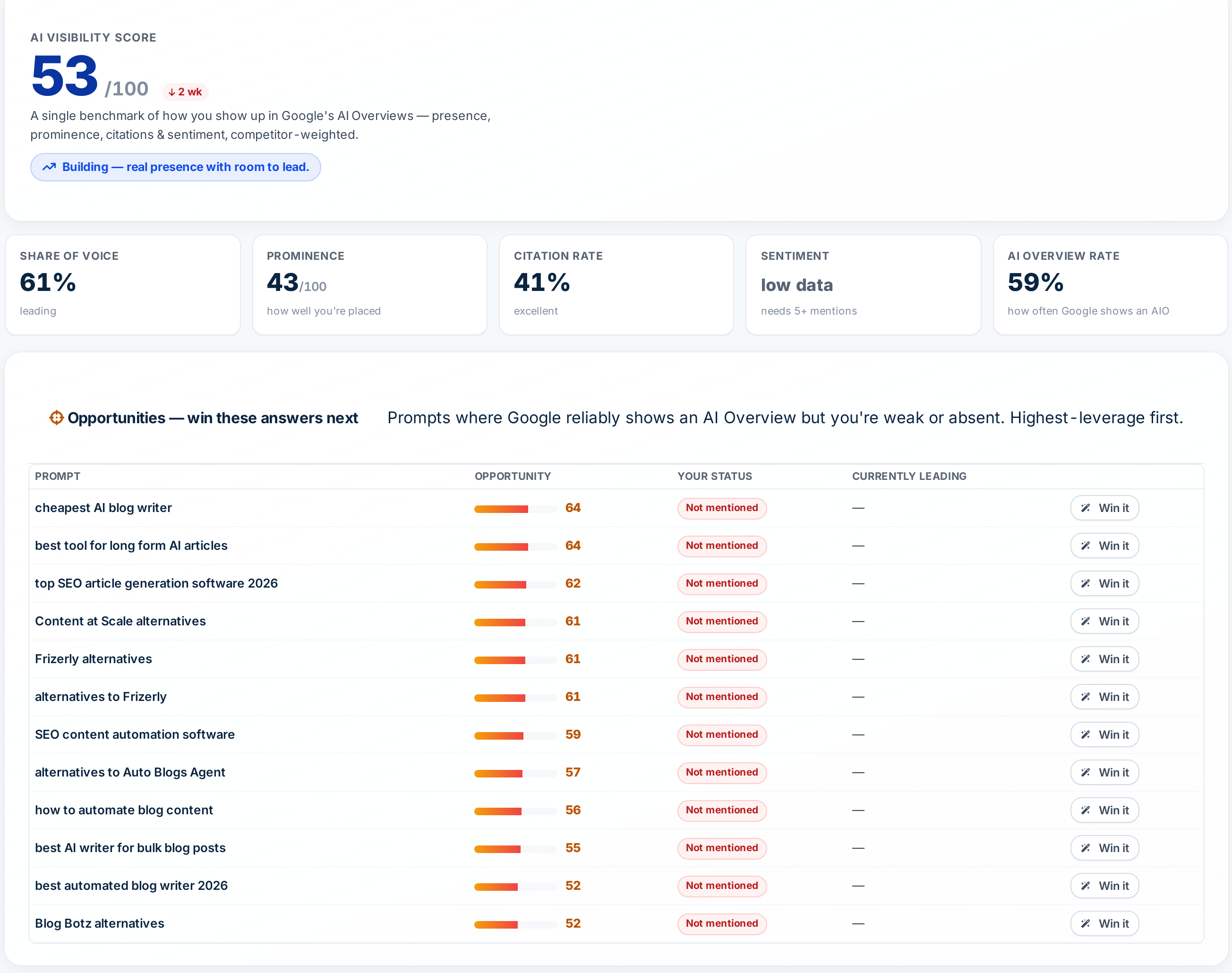1232x973 pixels.
Task: Click the OPPORTUNITY column header
Action: pos(512,476)
